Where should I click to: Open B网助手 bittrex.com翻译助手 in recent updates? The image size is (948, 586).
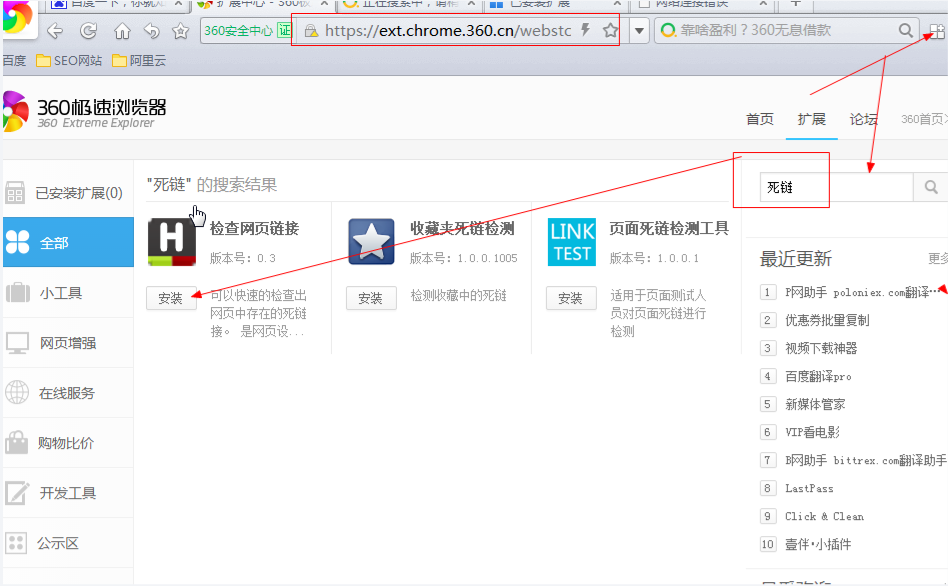coord(866,460)
